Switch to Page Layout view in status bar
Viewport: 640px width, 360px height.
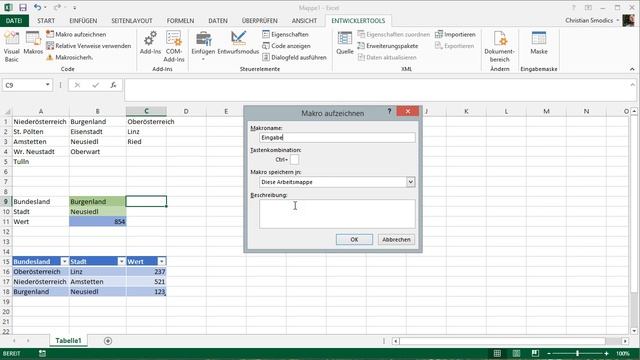(x=516, y=353)
